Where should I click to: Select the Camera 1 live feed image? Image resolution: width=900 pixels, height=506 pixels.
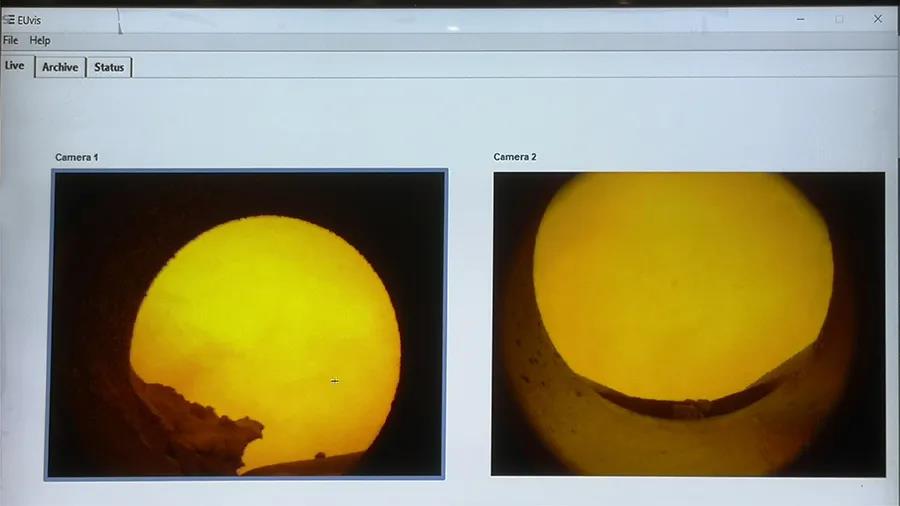click(x=248, y=323)
